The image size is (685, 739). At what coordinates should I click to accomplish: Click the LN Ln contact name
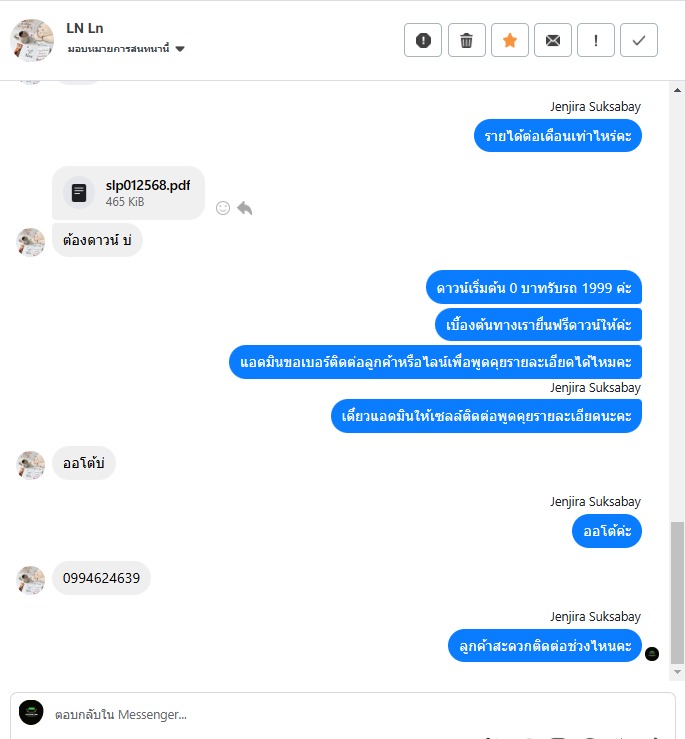coord(85,28)
